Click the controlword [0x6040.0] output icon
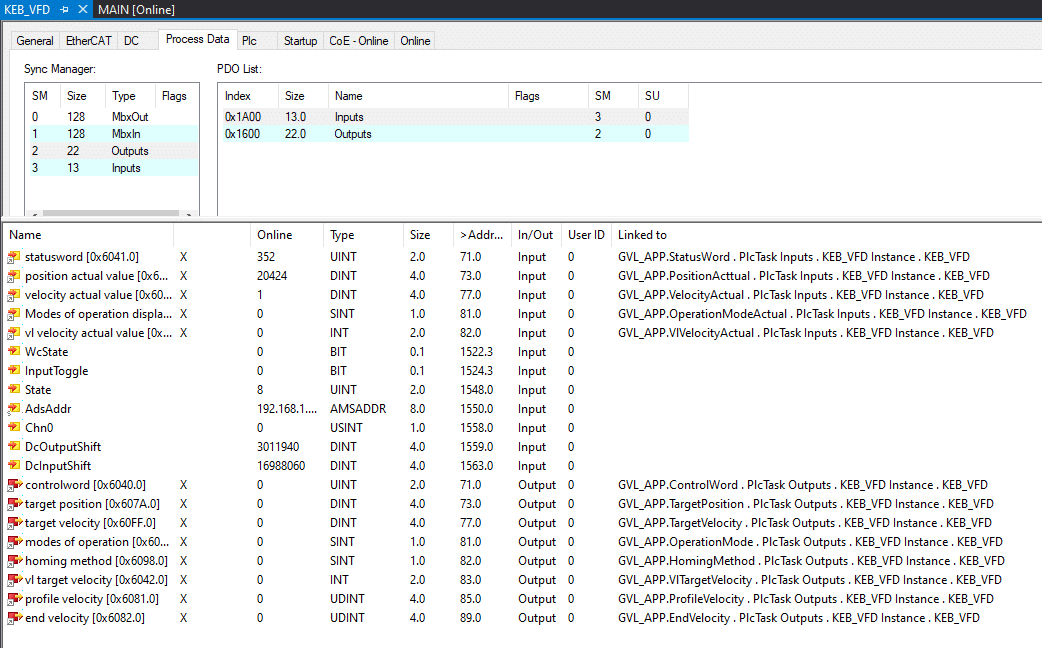Viewport: 1042px width, 648px height. click(15, 485)
